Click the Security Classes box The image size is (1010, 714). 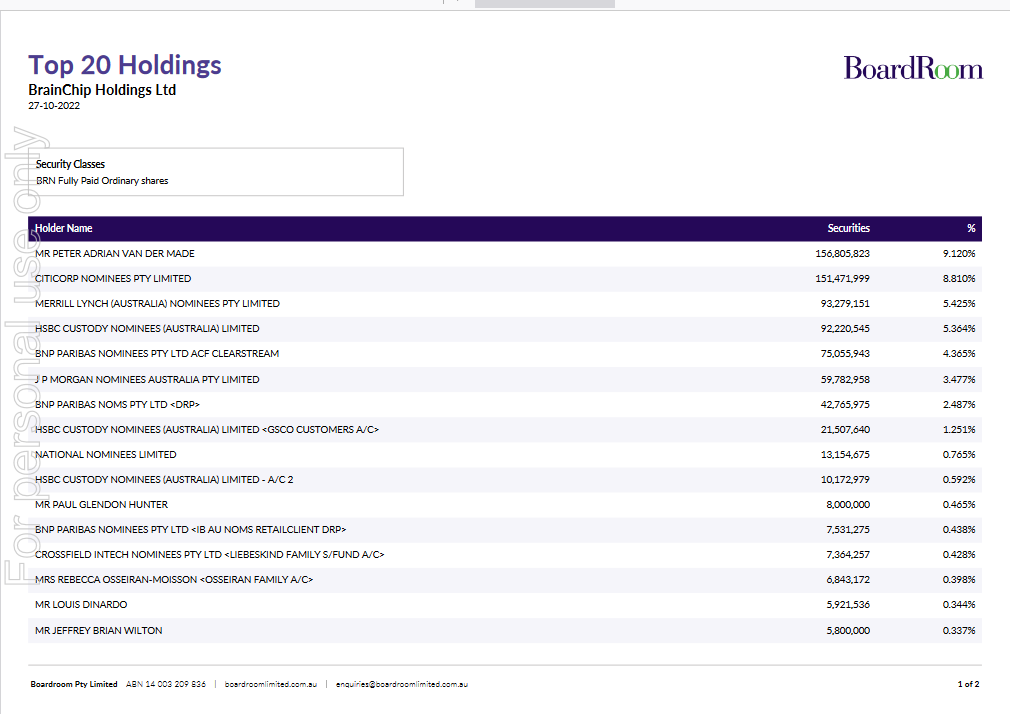point(216,172)
